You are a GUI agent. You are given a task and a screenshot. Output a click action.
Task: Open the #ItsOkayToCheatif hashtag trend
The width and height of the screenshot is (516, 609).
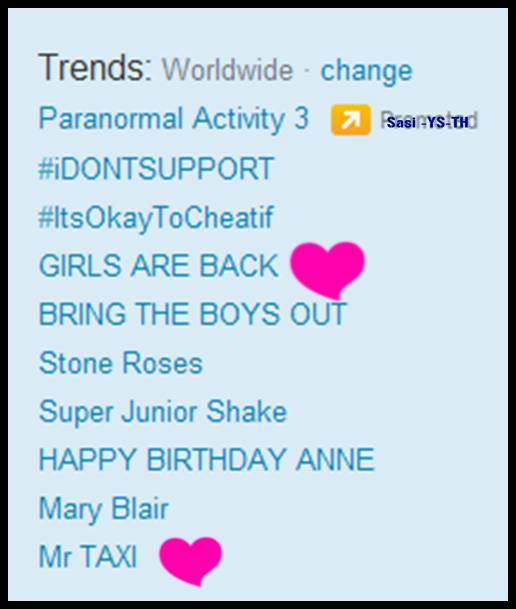pyautogui.click(x=156, y=218)
